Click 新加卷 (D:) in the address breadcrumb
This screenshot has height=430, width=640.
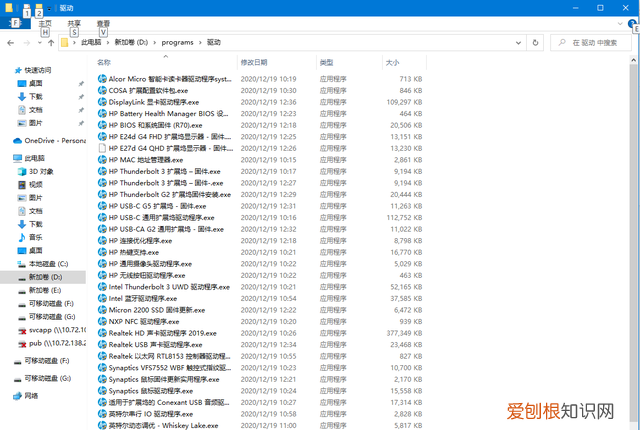[131, 42]
